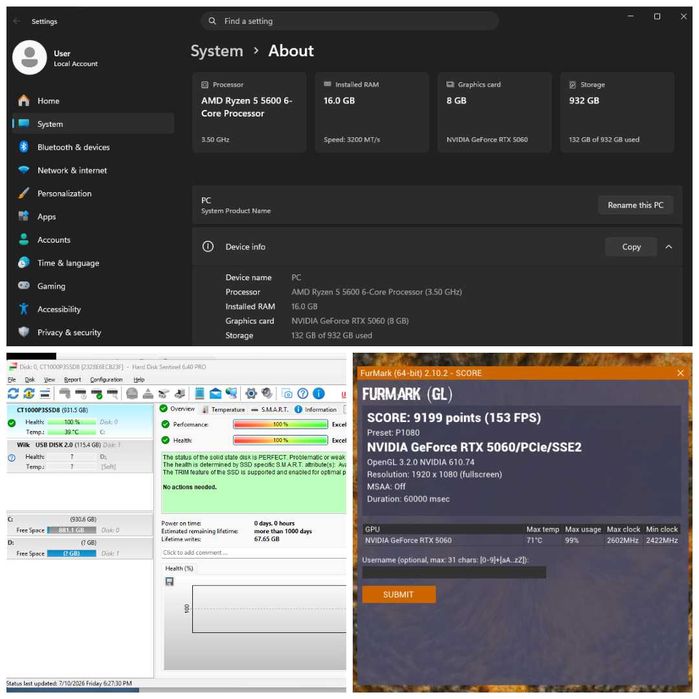
Task: Click the floppy save icon above health graph
Action: pos(169,581)
